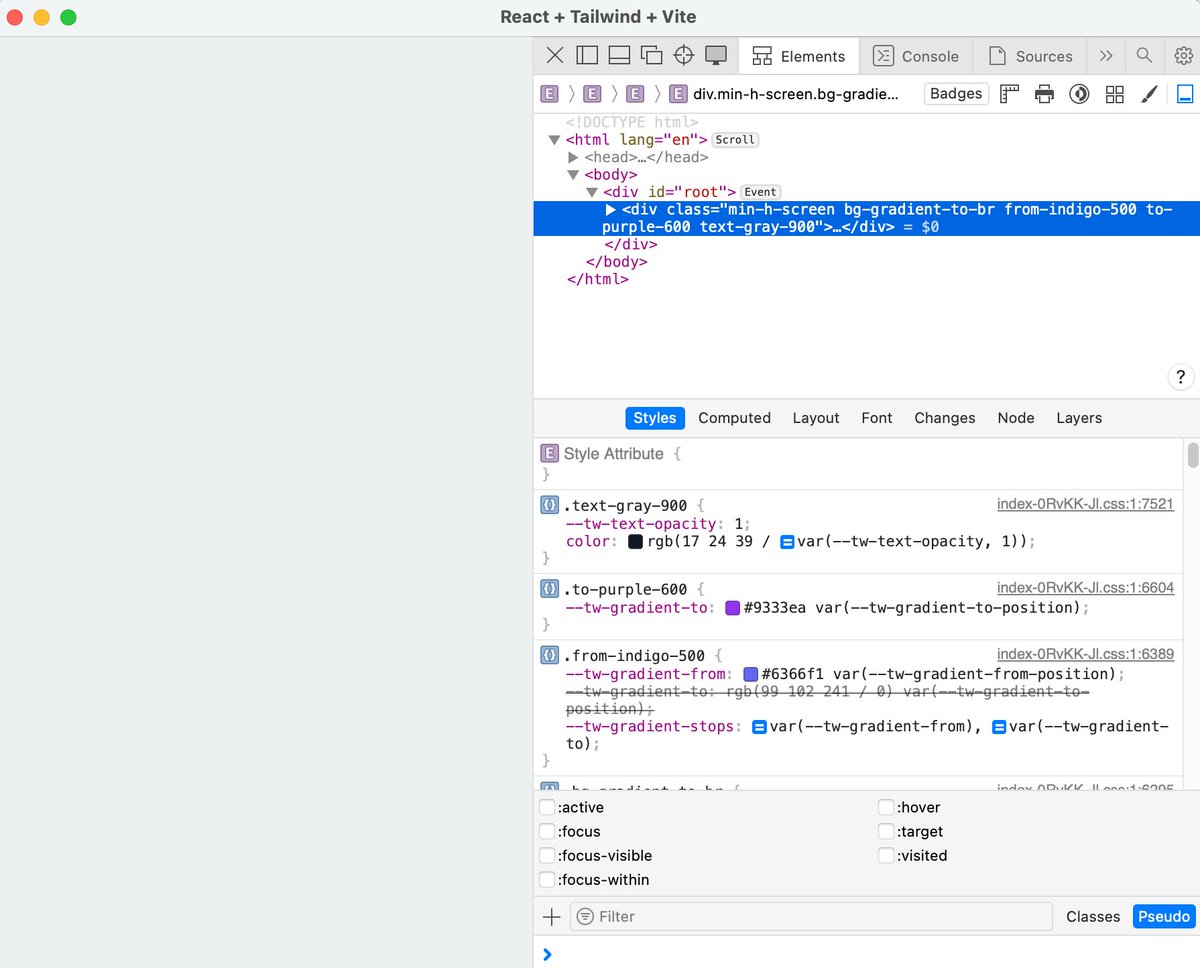This screenshot has height=968, width=1200.
Task: Toggle the Classes button
Action: 1093,916
